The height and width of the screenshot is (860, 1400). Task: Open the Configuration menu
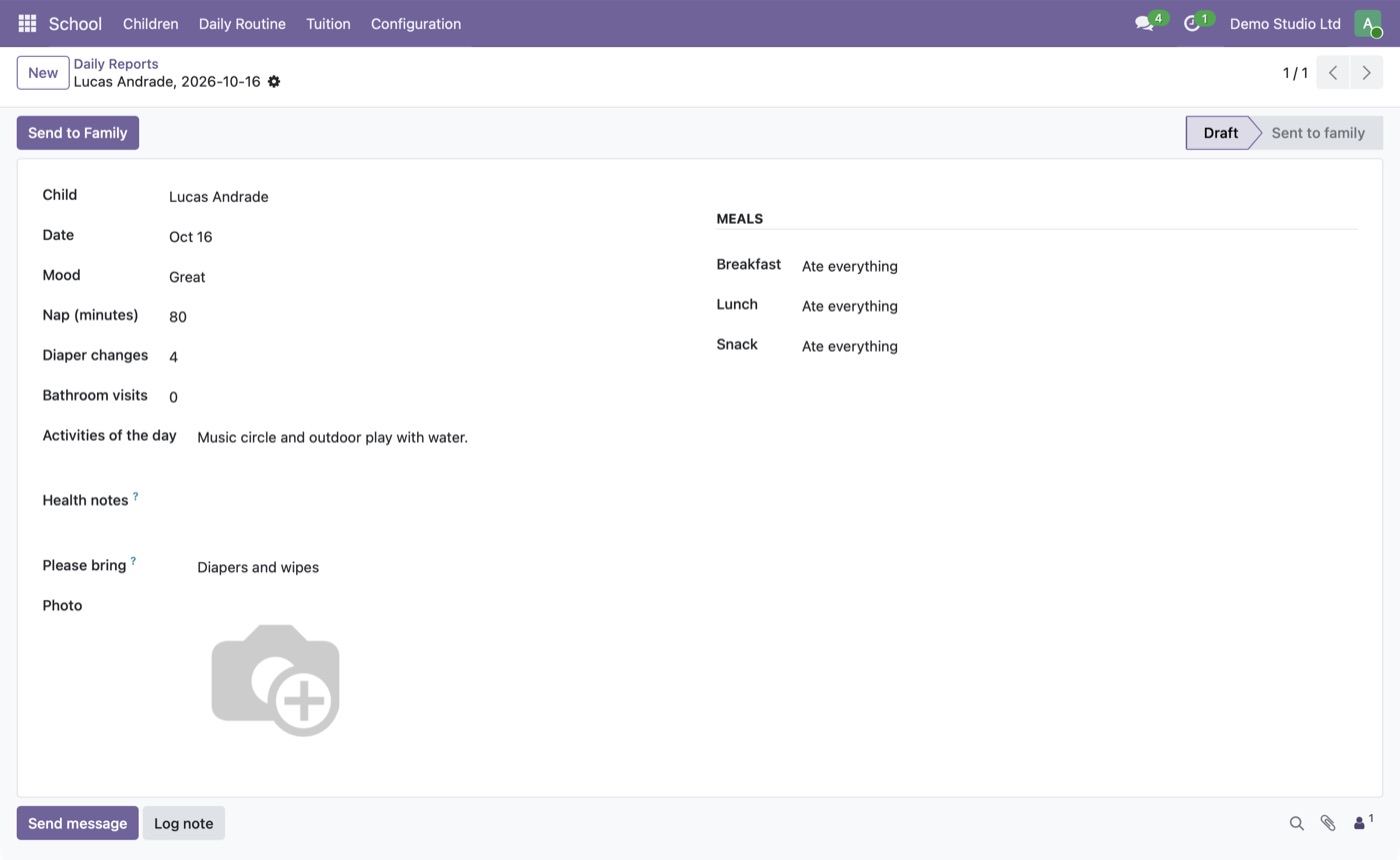[416, 23]
